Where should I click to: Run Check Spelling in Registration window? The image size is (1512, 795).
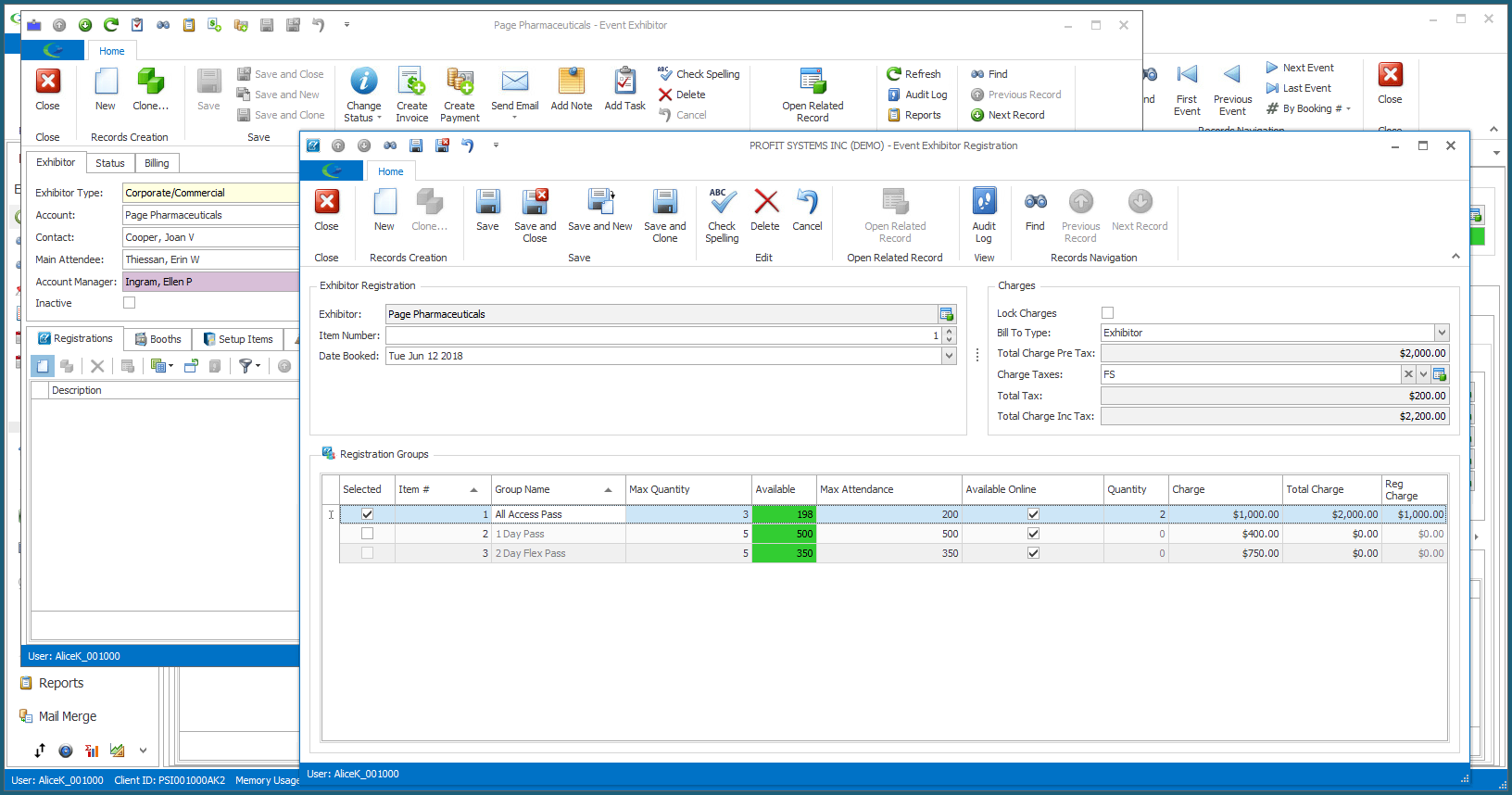pos(722,216)
